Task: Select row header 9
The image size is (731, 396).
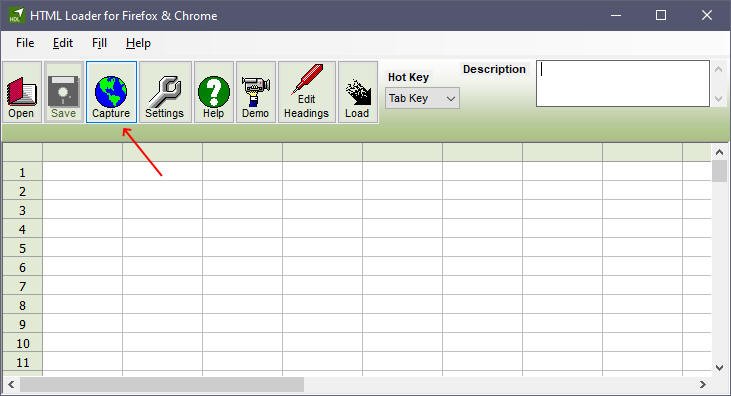Action: click(x=22, y=324)
